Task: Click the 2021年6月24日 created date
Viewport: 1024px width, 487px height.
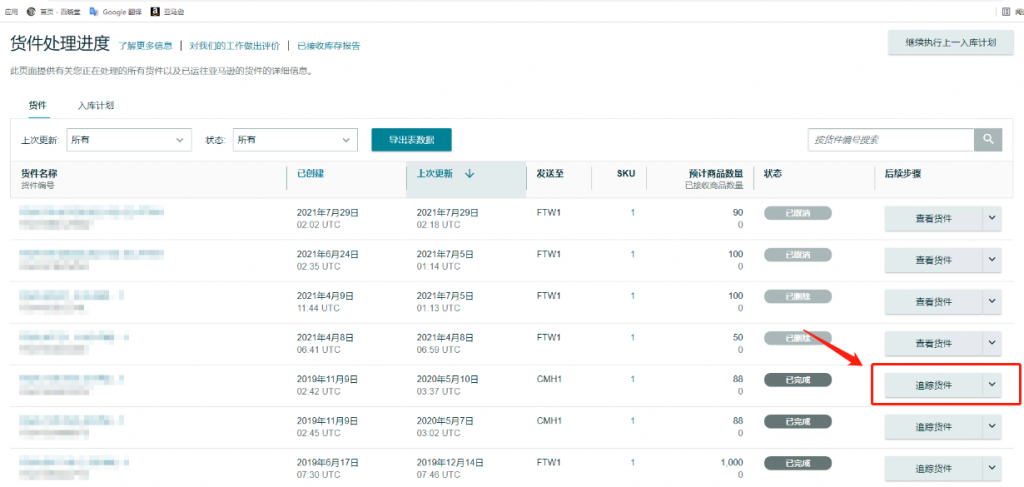Action: click(328, 254)
